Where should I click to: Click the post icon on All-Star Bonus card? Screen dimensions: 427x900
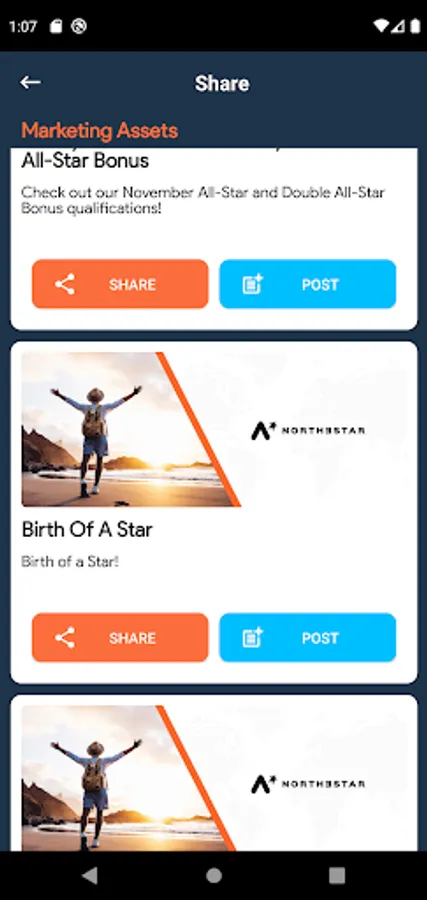[253, 284]
